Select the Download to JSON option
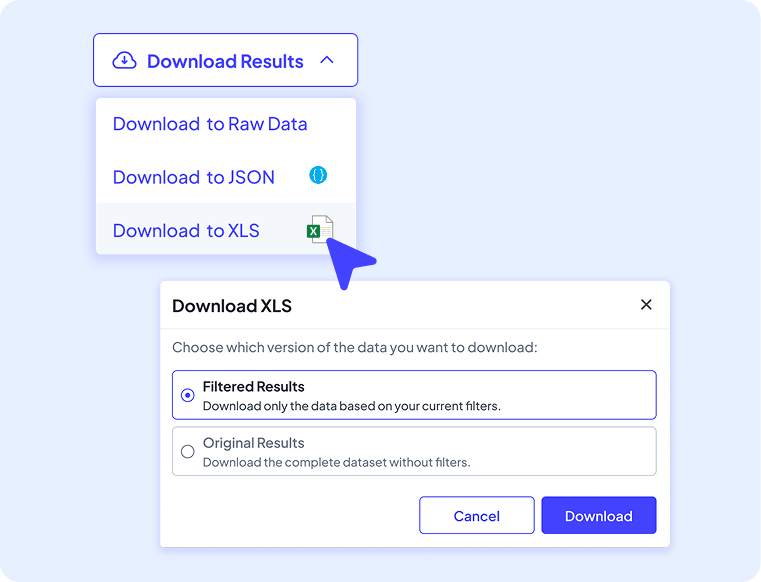Viewport: 761px width, 582px height. click(x=194, y=177)
